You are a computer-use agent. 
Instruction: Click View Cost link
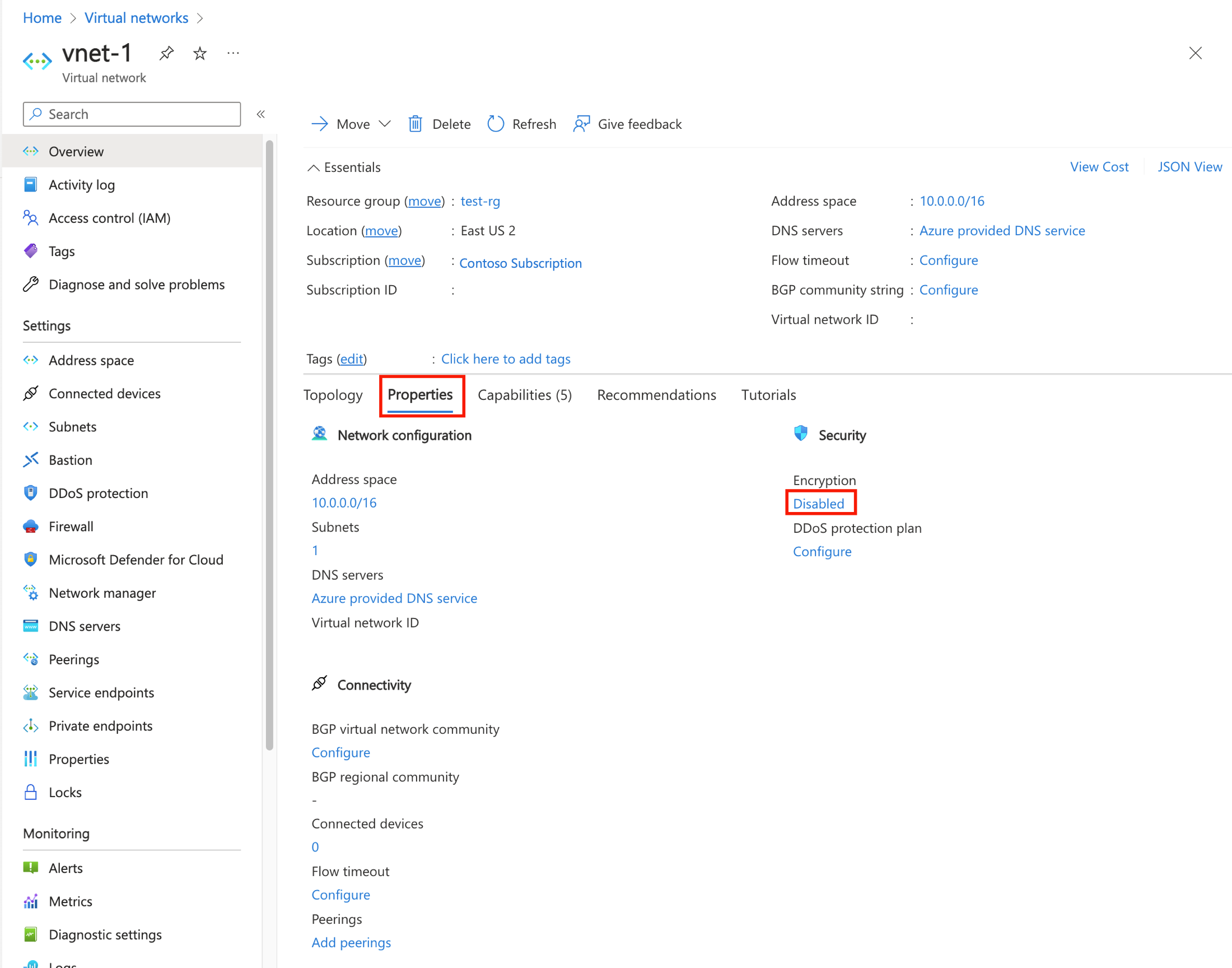click(1099, 166)
